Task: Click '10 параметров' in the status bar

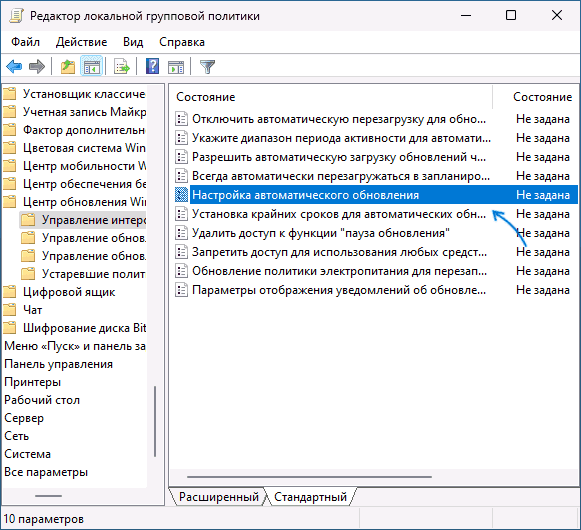Action: tap(44, 519)
